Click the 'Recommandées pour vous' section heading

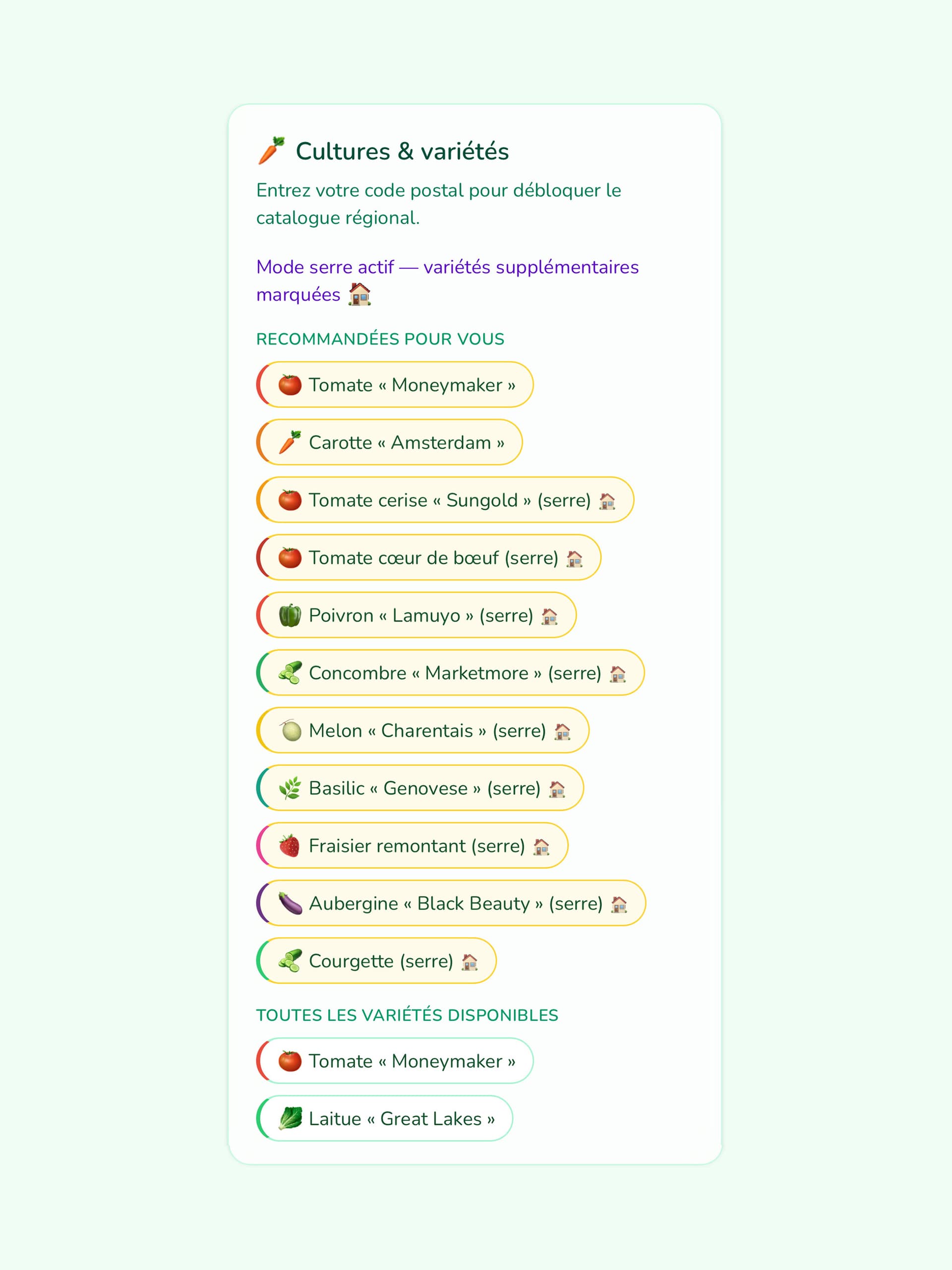click(380, 339)
